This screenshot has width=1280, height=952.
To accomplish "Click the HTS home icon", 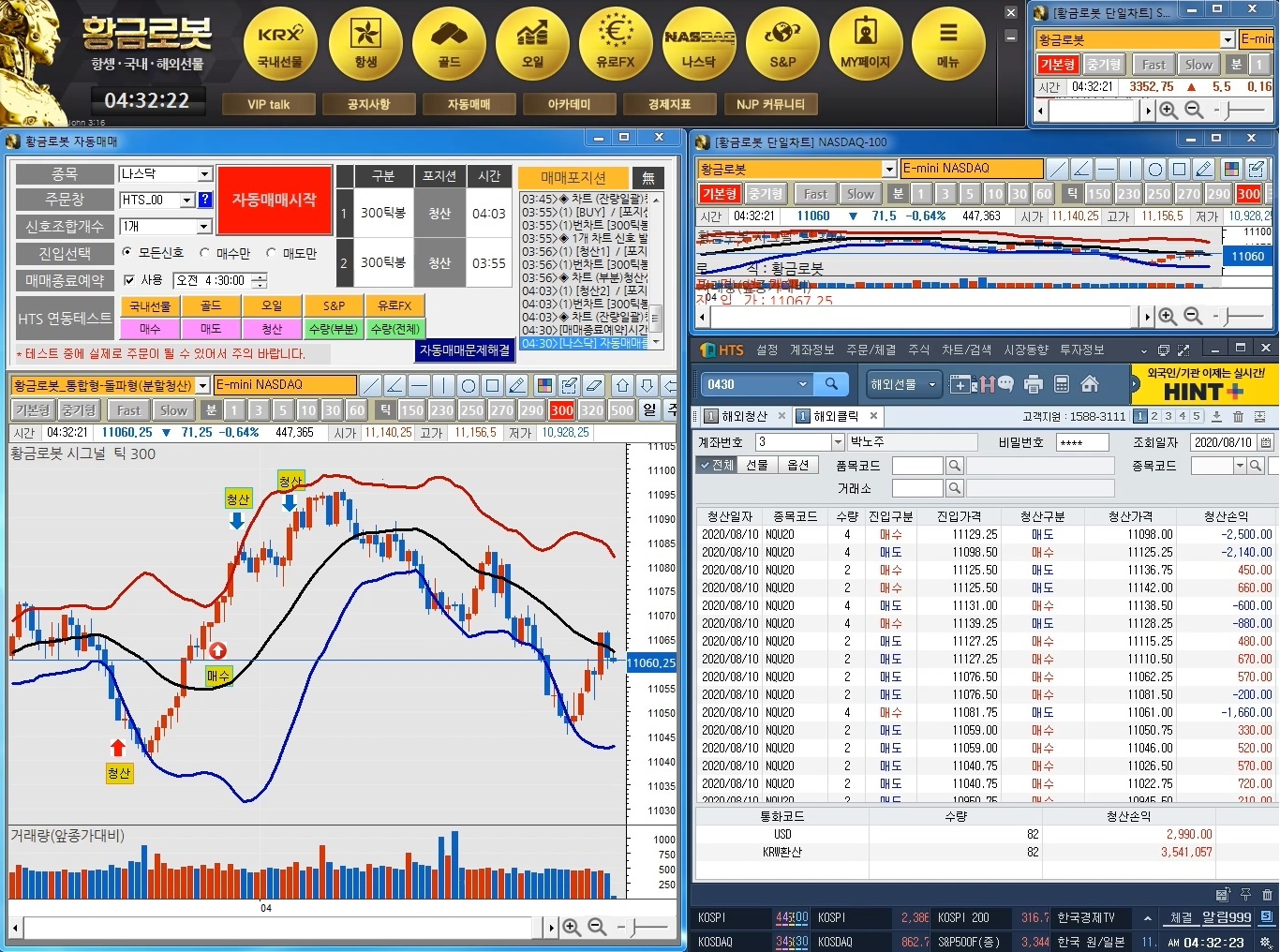I will pyautogui.click(x=1090, y=384).
